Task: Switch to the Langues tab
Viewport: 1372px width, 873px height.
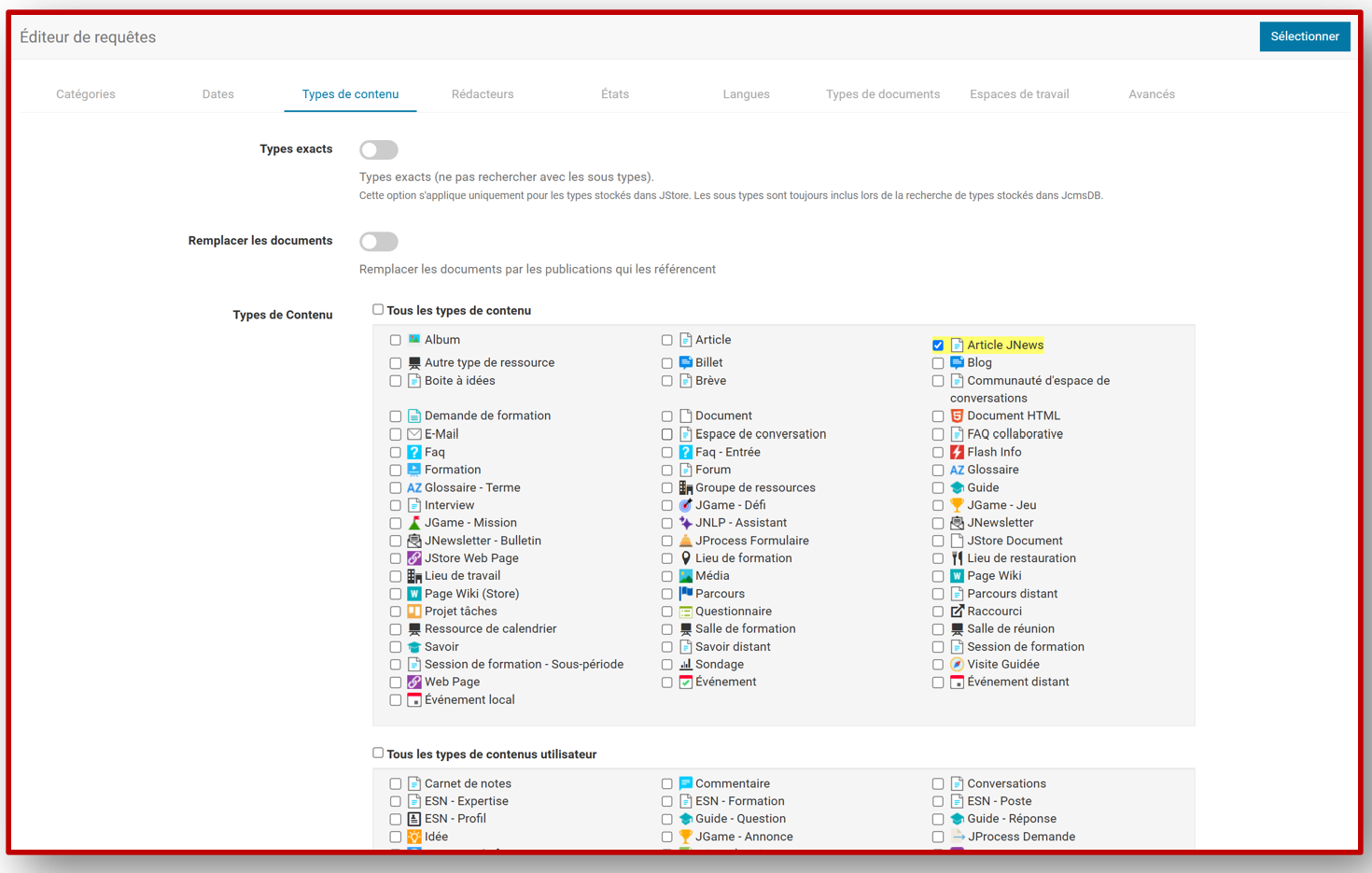Action: tap(747, 94)
